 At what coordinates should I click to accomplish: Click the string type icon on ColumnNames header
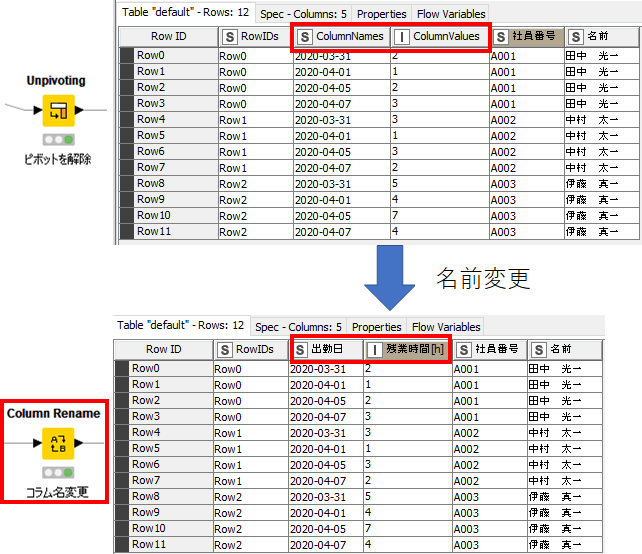tap(305, 37)
